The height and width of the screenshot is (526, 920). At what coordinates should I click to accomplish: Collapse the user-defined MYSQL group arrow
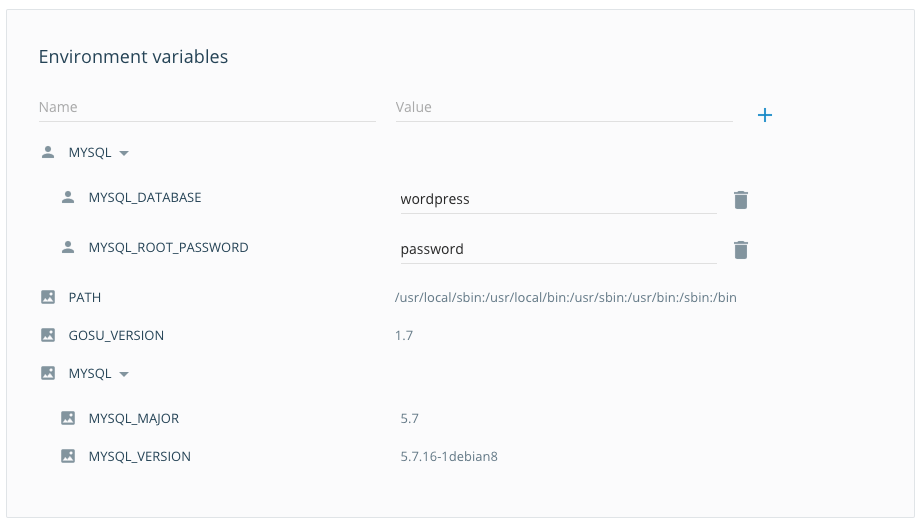click(124, 153)
